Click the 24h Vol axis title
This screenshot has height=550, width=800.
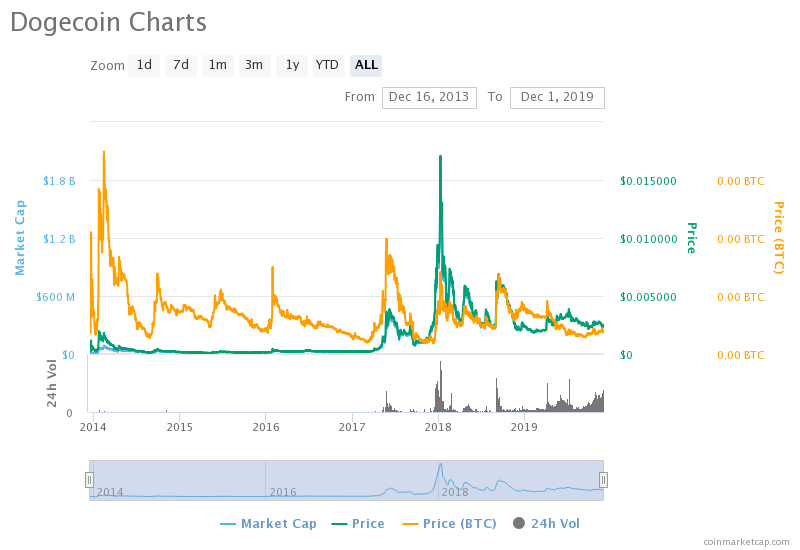tap(52, 383)
